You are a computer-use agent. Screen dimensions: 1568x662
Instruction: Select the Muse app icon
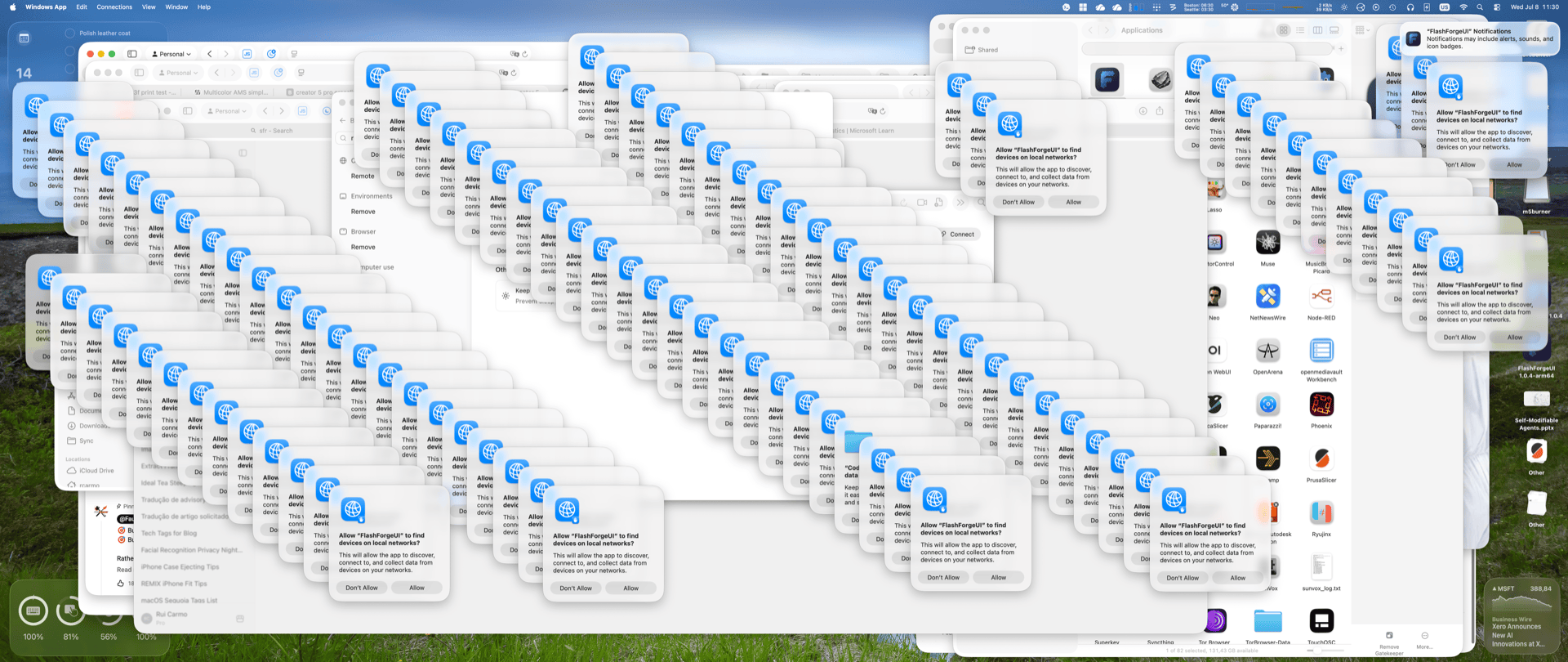[x=1267, y=243]
